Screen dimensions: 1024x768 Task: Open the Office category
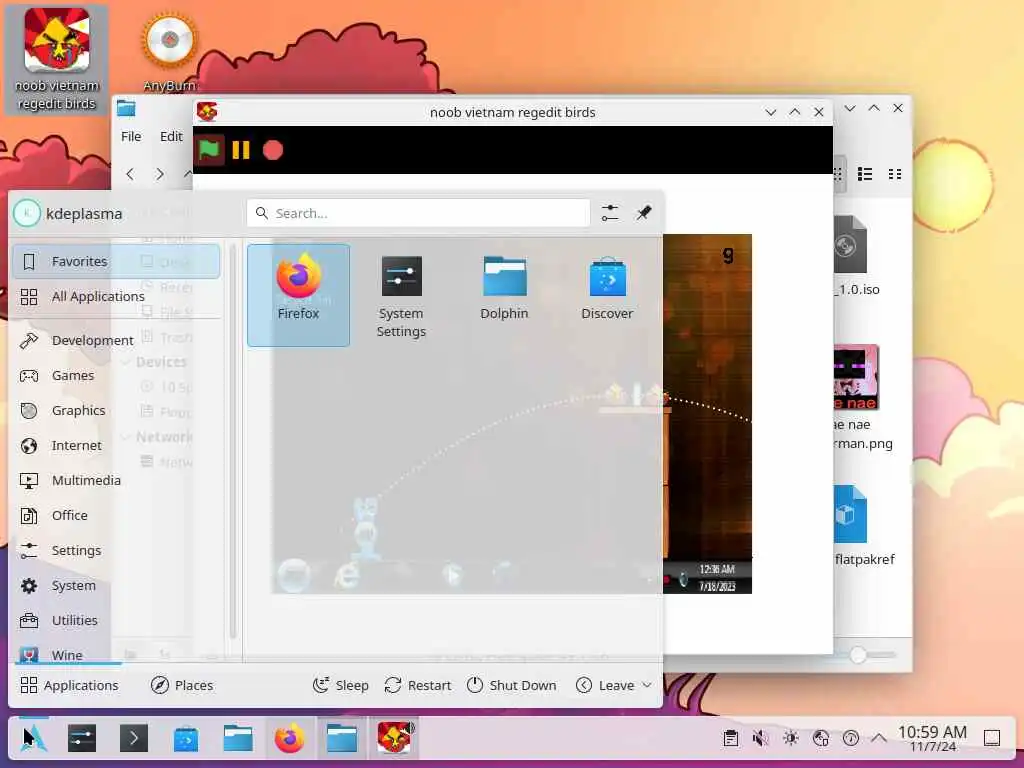click(116, 516)
